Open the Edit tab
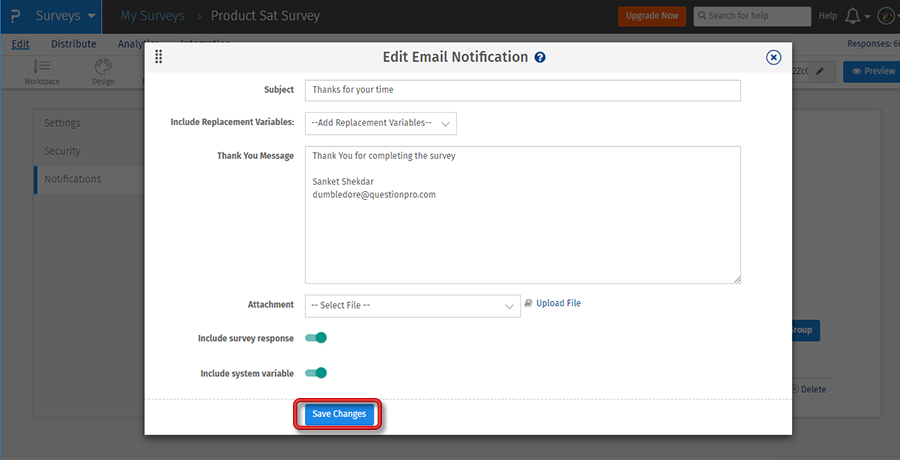Image resolution: width=900 pixels, height=460 pixels. click(21, 44)
